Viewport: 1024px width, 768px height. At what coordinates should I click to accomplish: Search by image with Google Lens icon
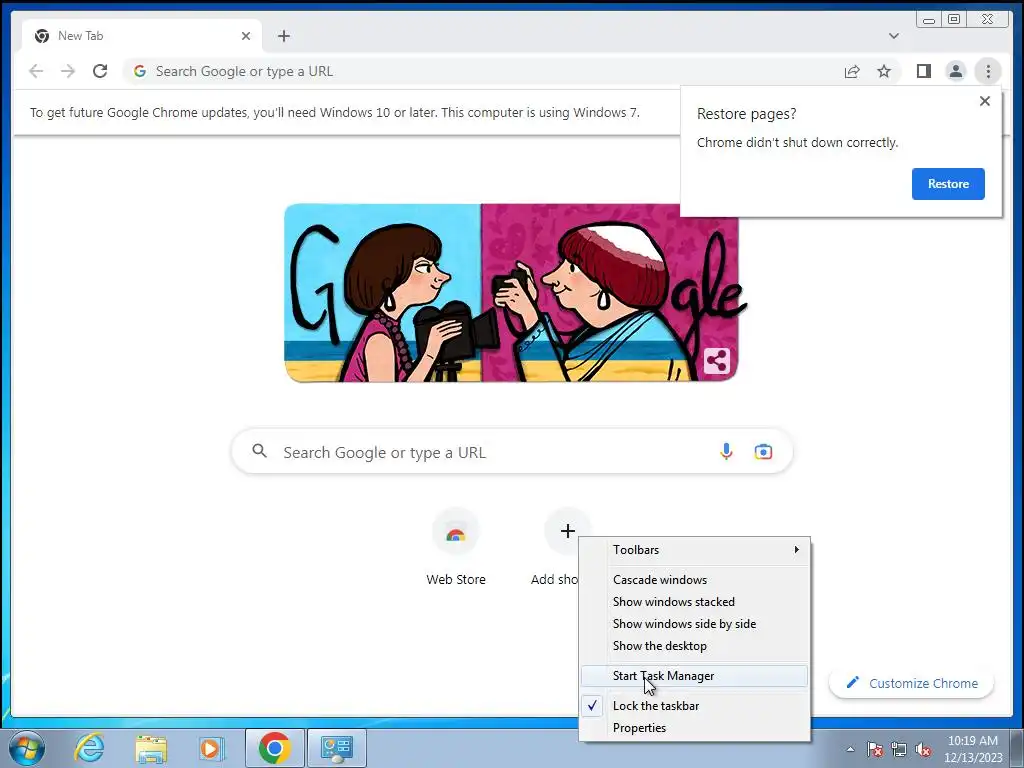tap(763, 451)
